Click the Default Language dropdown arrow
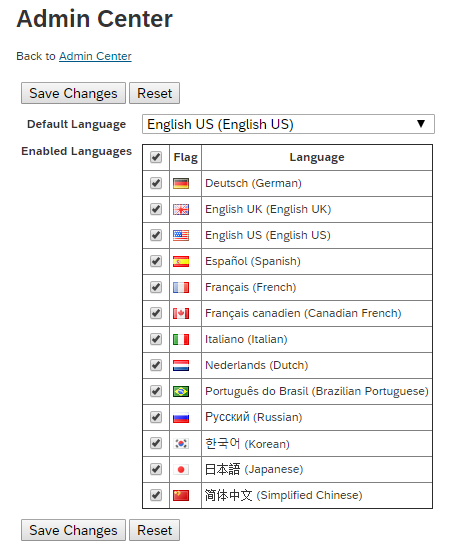The height and width of the screenshot is (551, 457). point(421,124)
